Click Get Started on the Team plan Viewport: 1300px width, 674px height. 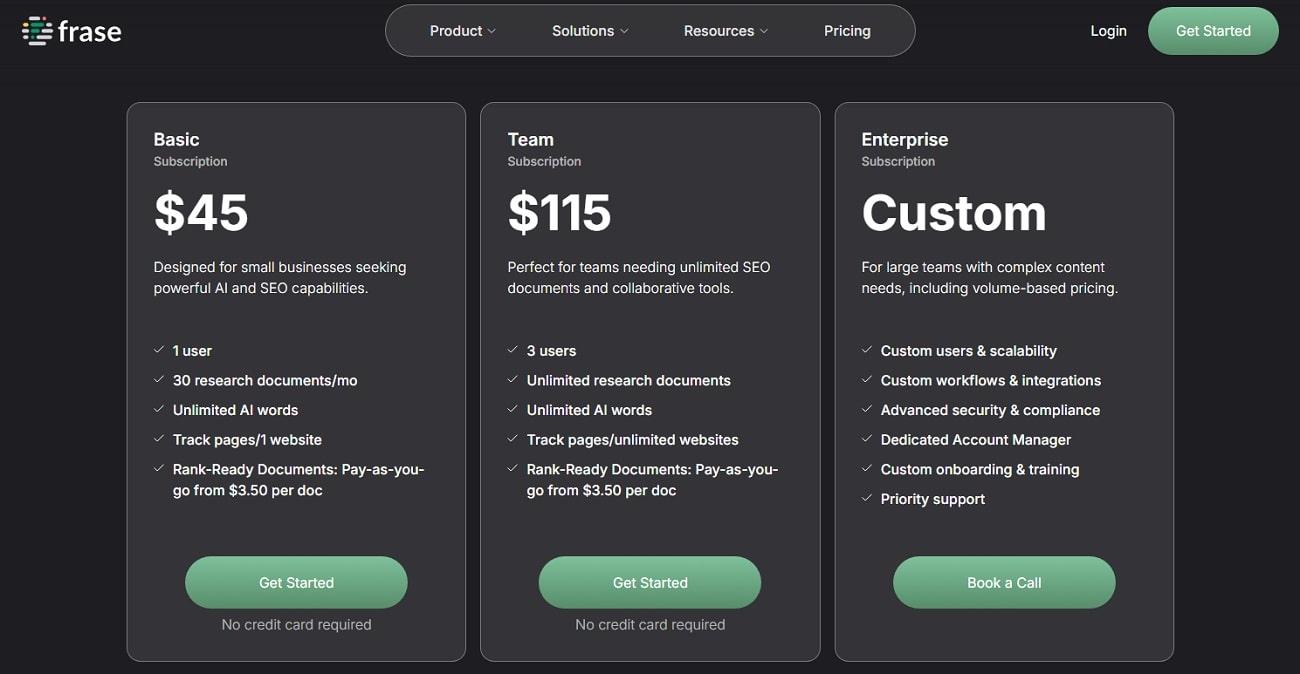[650, 582]
